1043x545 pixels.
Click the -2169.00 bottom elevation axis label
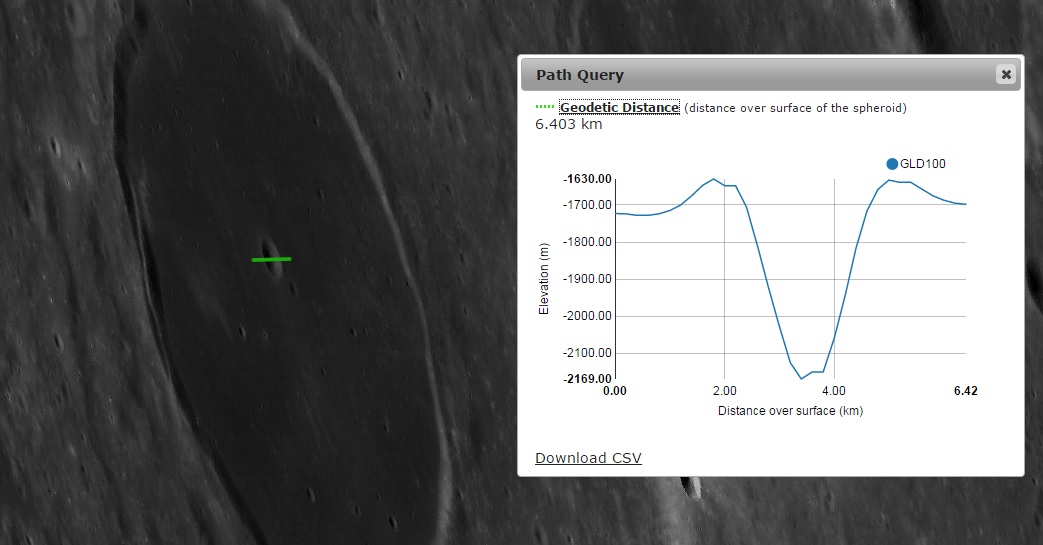pyautogui.click(x=587, y=379)
